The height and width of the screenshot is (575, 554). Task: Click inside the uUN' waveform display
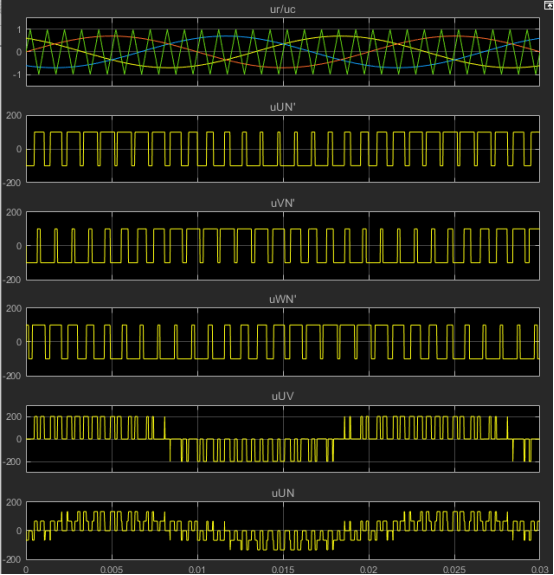tap(283, 149)
